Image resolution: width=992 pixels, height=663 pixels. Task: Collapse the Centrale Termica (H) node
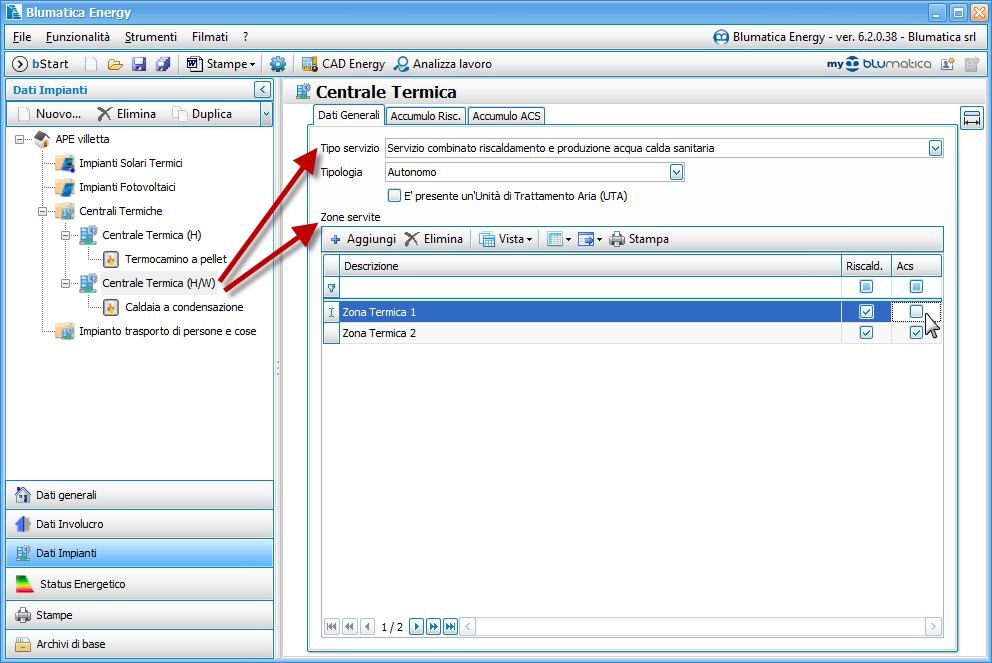(65, 235)
